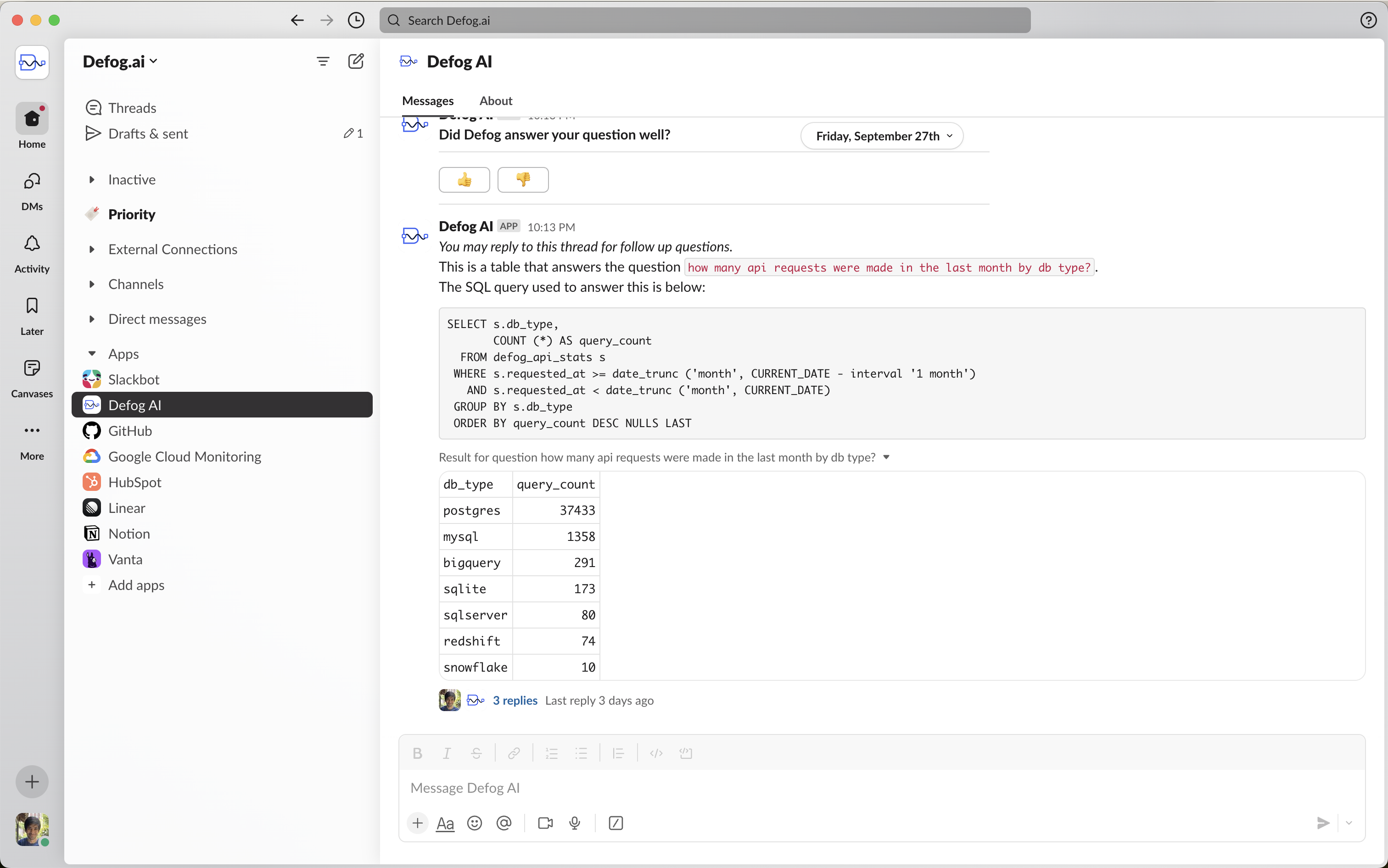Click the link insertion icon
This screenshot has width=1388, height=868.
[513, 753]
